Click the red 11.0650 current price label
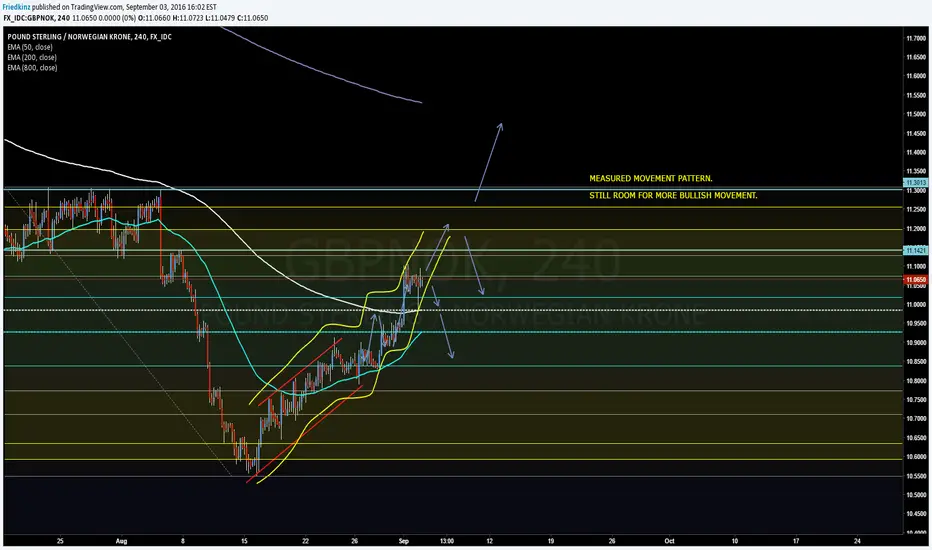Image resolution: width=932 pixels, height=550 pixels. [x=915, y=279]
